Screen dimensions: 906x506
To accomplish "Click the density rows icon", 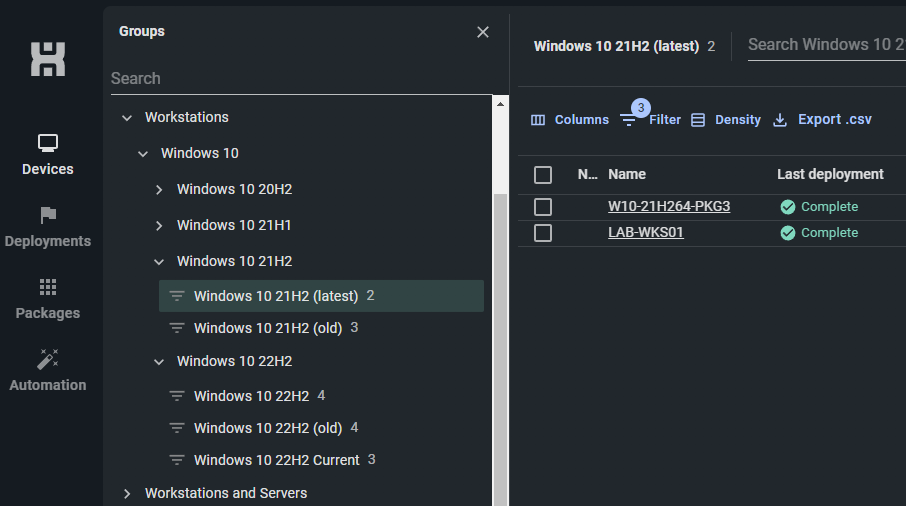I will pos(698,120).
